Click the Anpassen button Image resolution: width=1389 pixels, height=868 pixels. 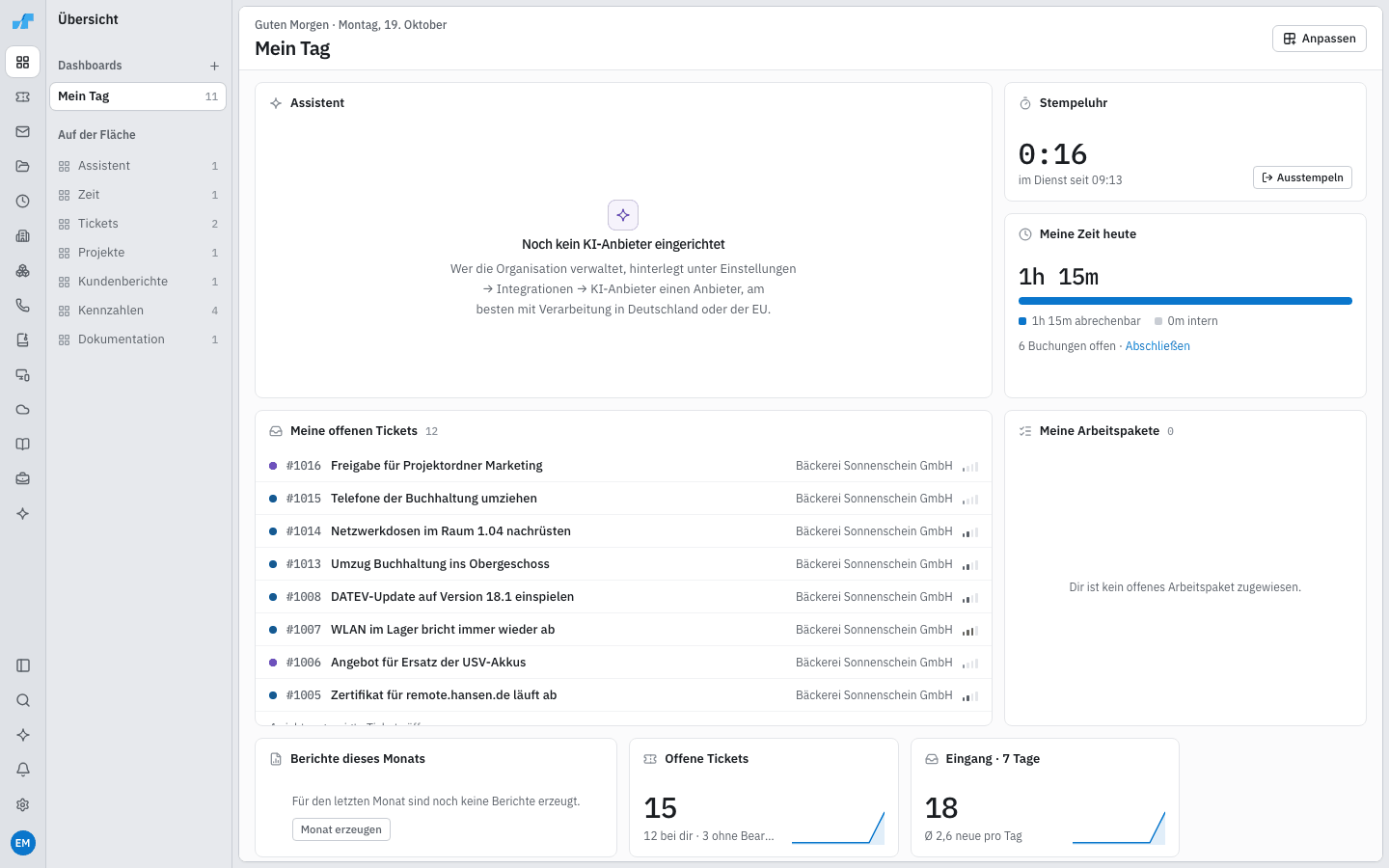coord(1319,39)
